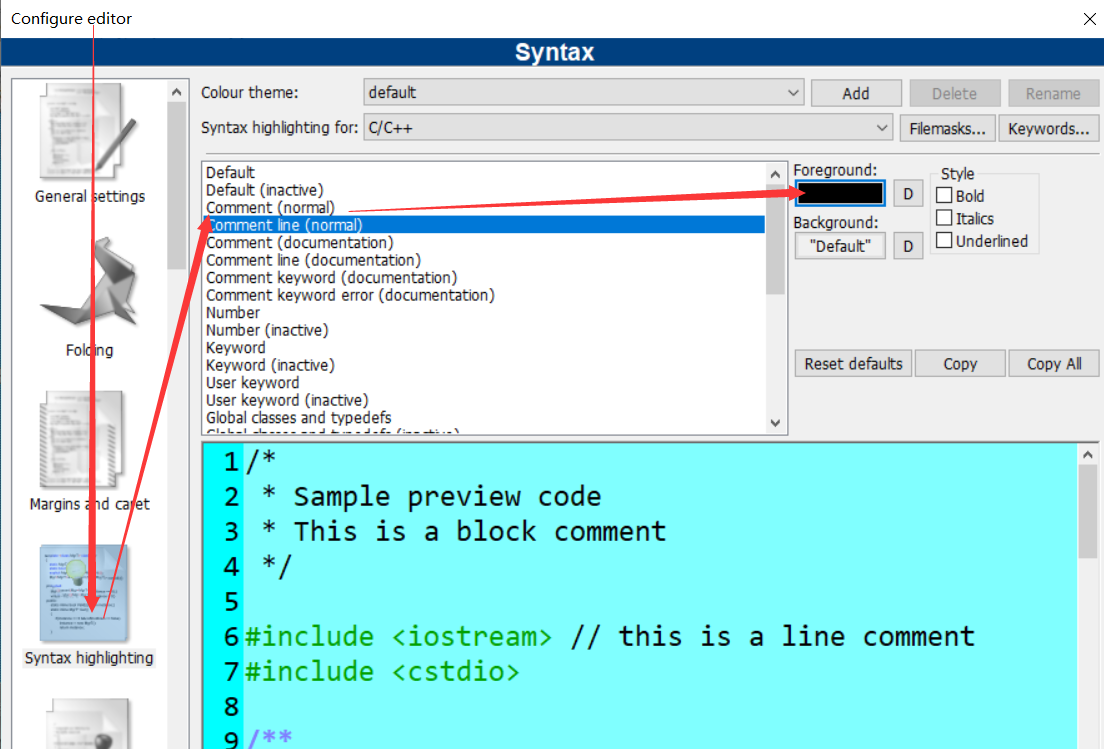Click the element list scroll up arrow
Viewport: 1104px width, 749px height.
tap(775, 174)
